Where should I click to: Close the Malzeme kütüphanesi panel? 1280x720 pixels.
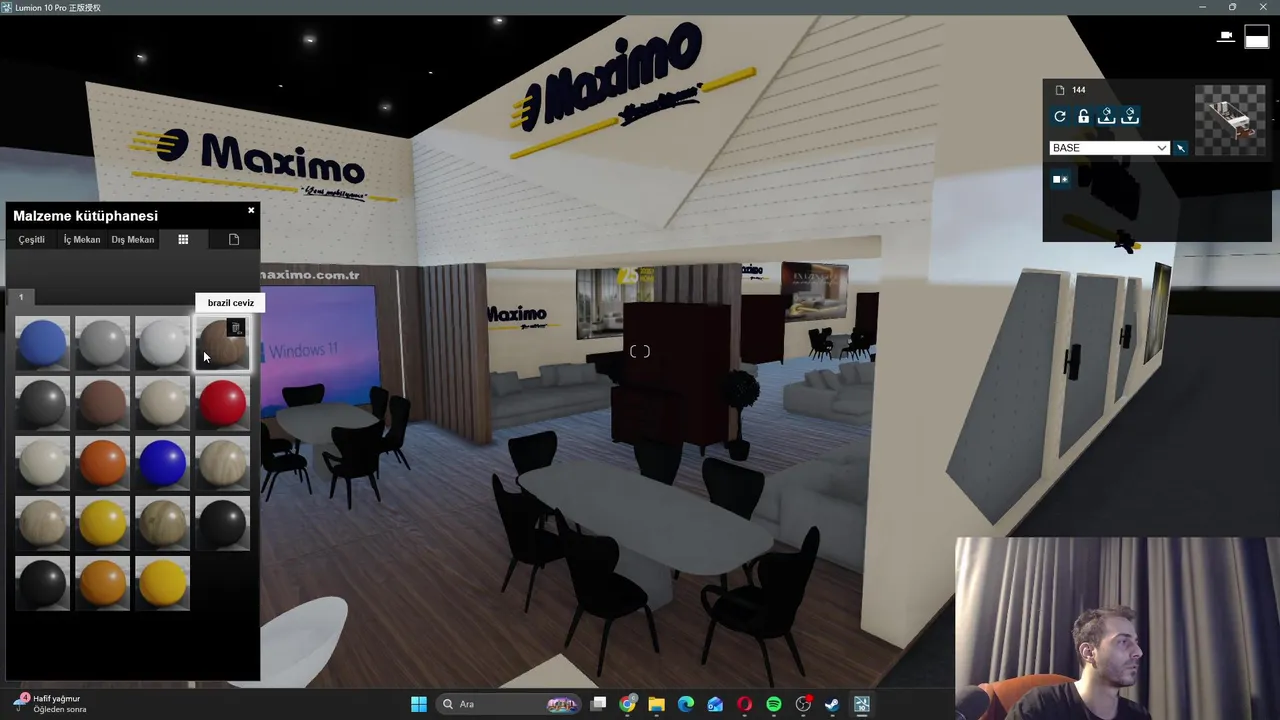coord(251,210)
